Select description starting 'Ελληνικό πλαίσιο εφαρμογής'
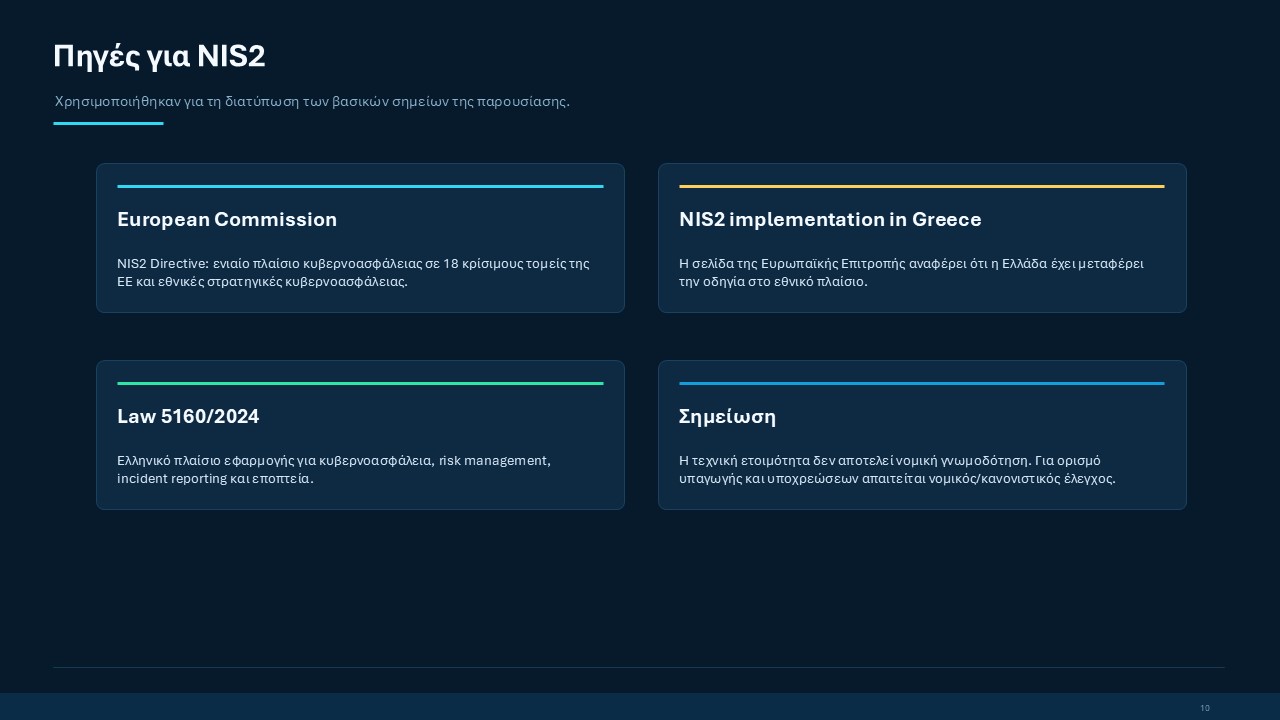Viewport: 1280px width, 720px height. point(334,469)
